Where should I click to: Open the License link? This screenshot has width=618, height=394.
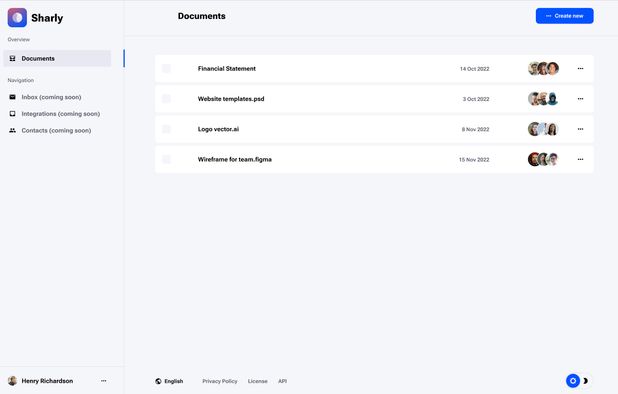pyautogui.click(x=257, y=381)
